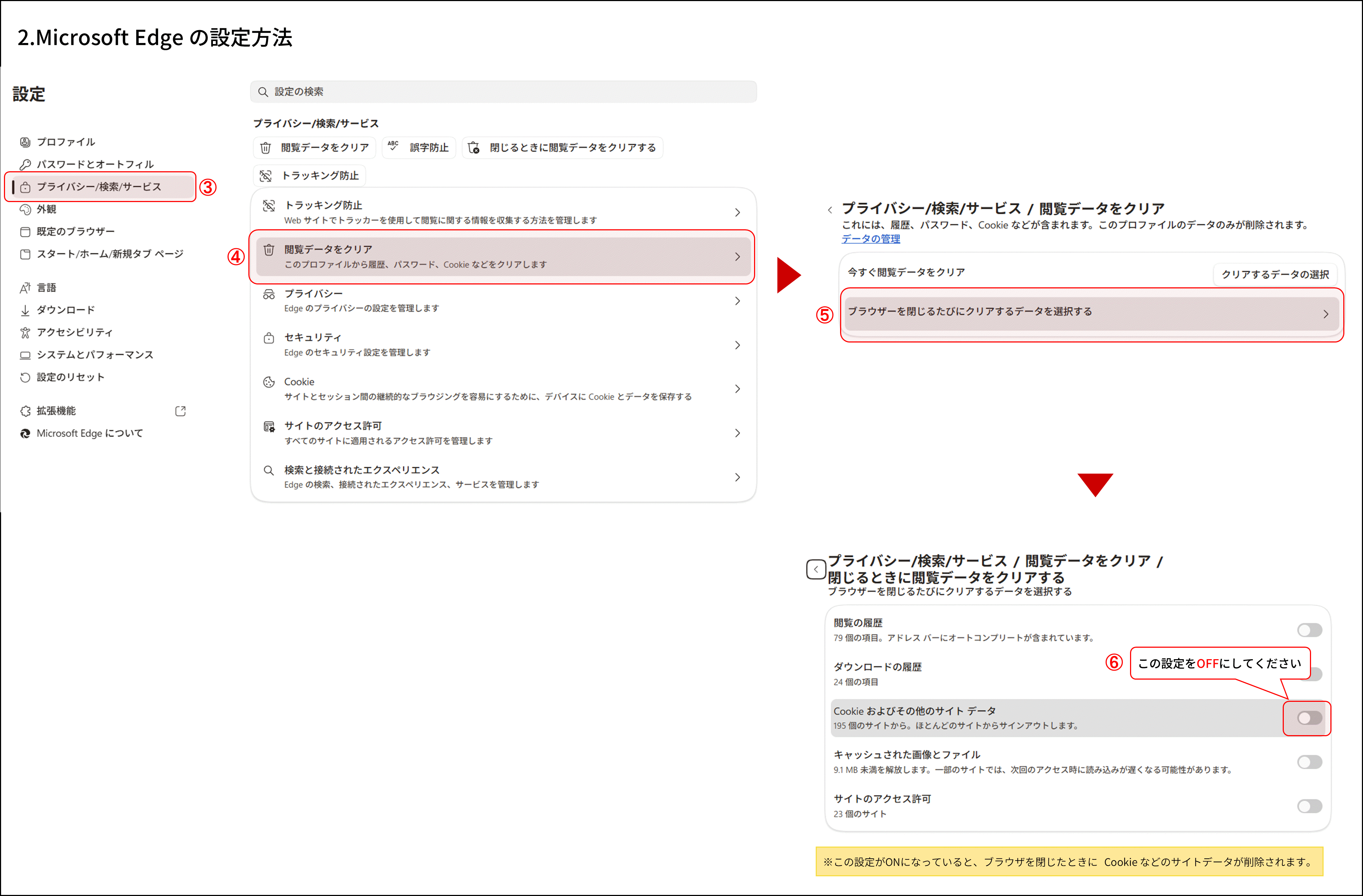Select システムとパフォーマンス in sidebar
1363x896 pixels.
95,355
